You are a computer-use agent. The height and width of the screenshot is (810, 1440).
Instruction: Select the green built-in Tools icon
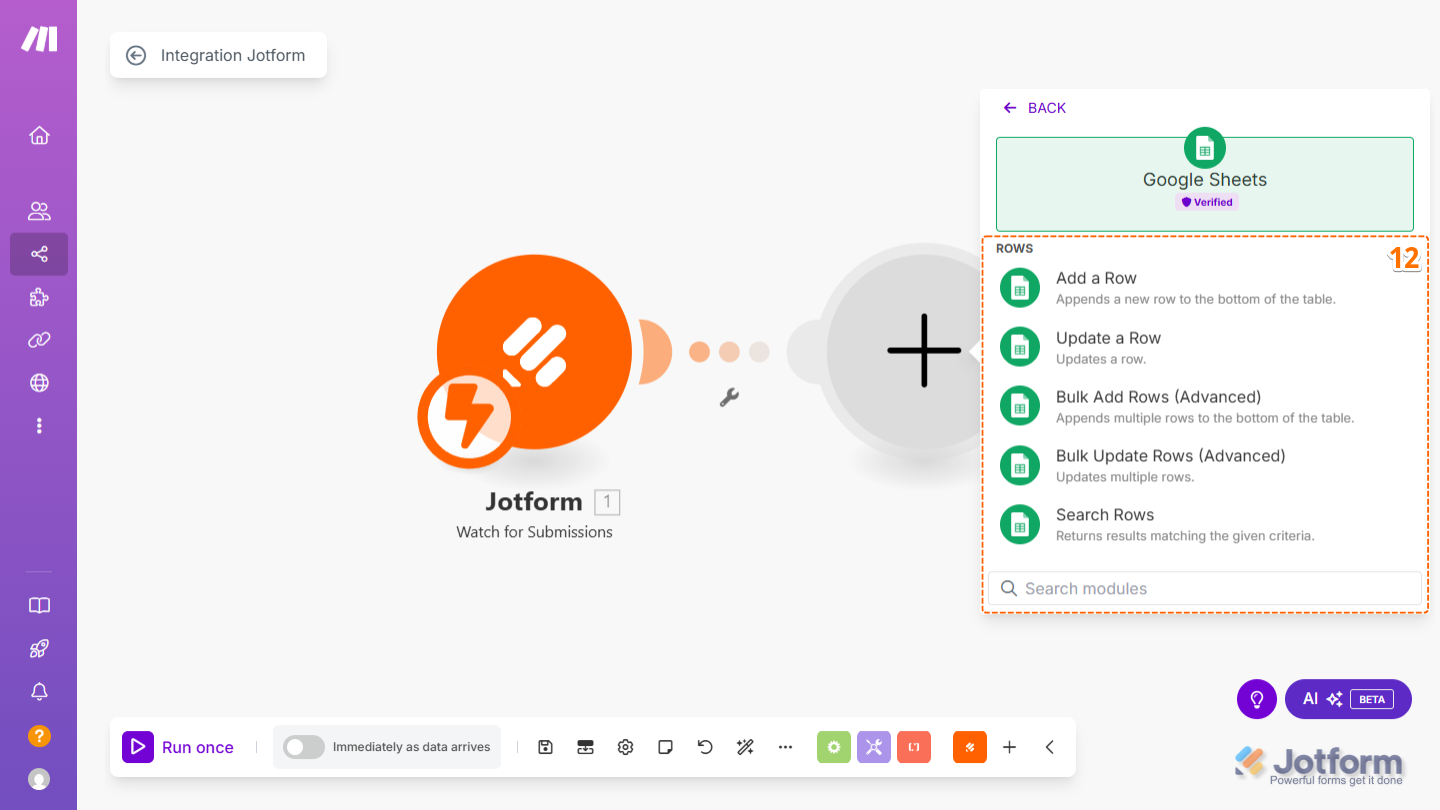click(x=834, y=747)
